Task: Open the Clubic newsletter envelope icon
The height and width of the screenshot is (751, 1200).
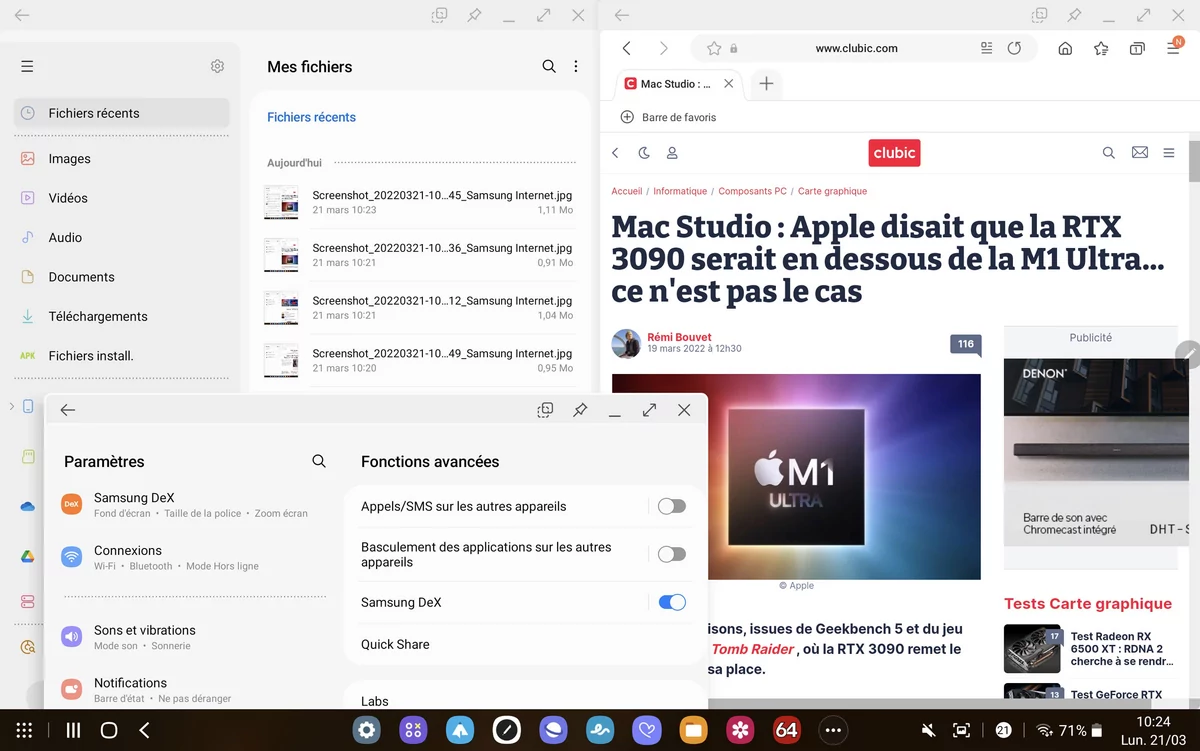Action: pos(1139,153)
